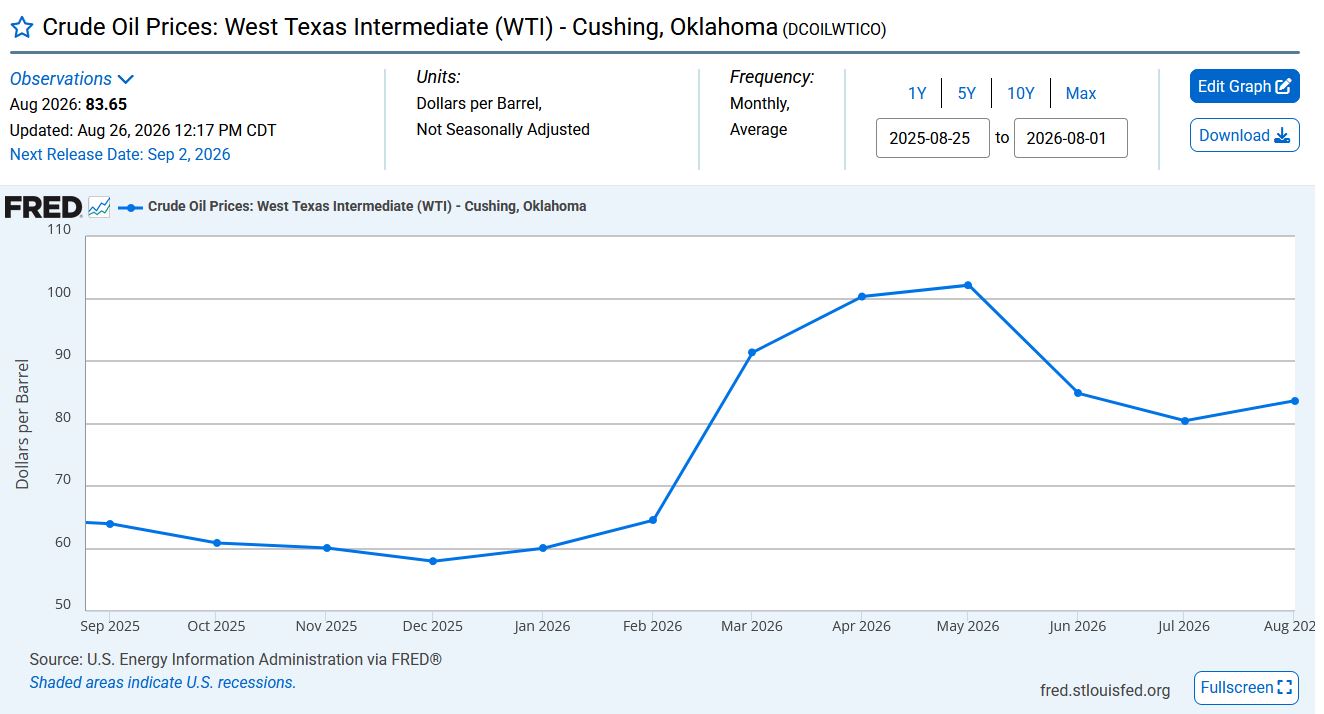Click the Feb 2026 data point
The height and width of the screenshot is (714, 1324).
(x=653, y=520)
